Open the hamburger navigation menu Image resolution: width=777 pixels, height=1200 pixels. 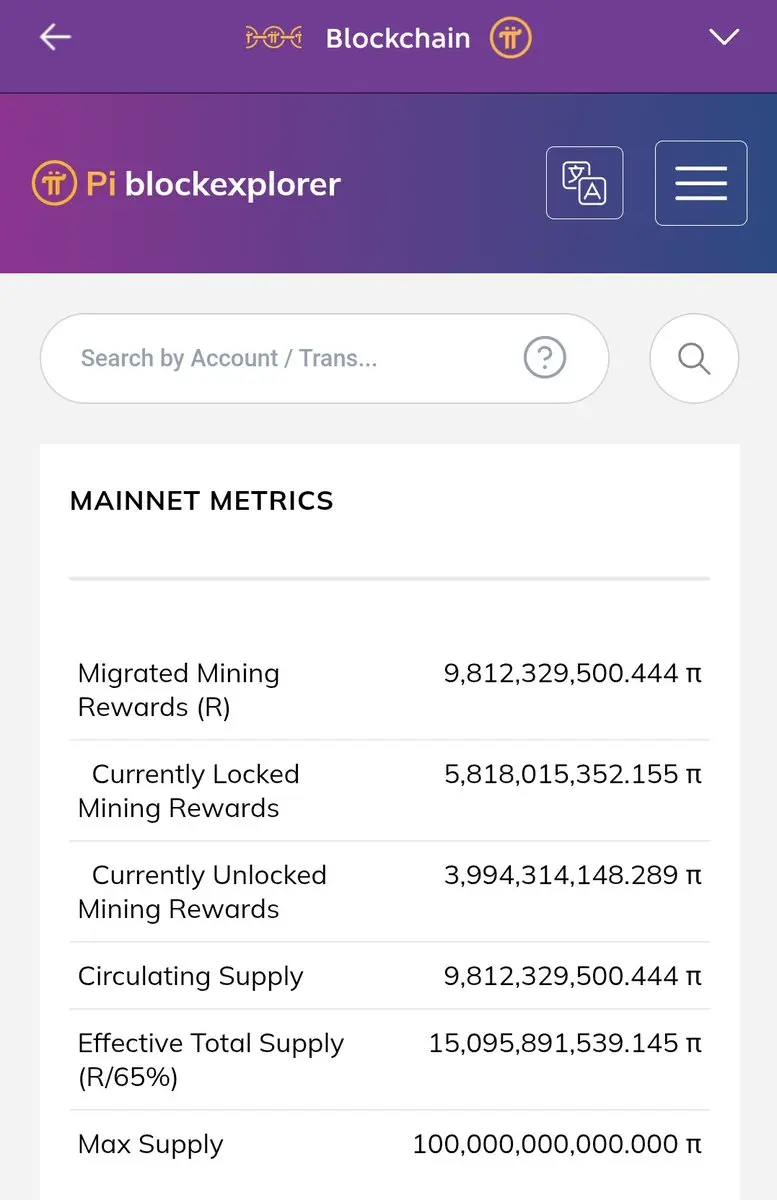click(701, 183)
